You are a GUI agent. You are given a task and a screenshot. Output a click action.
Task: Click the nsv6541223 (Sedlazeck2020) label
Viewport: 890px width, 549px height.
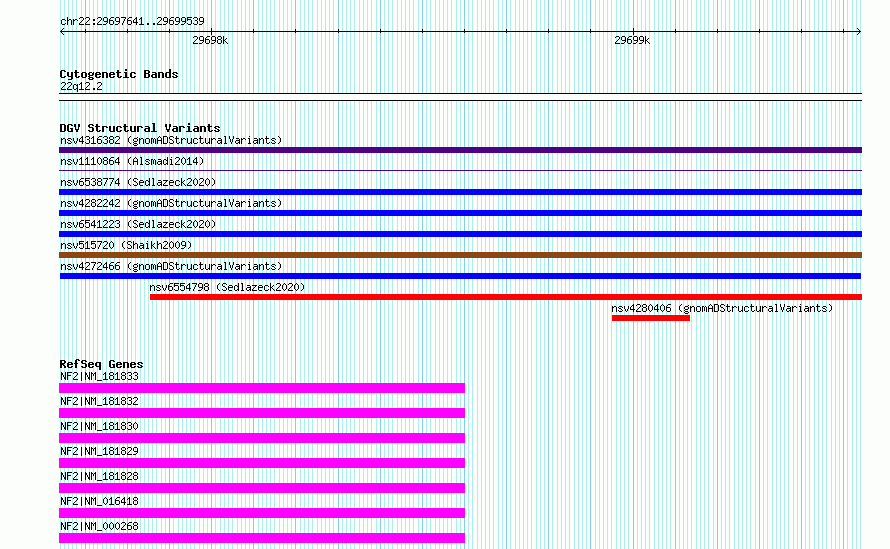click(x=138, y=224)
